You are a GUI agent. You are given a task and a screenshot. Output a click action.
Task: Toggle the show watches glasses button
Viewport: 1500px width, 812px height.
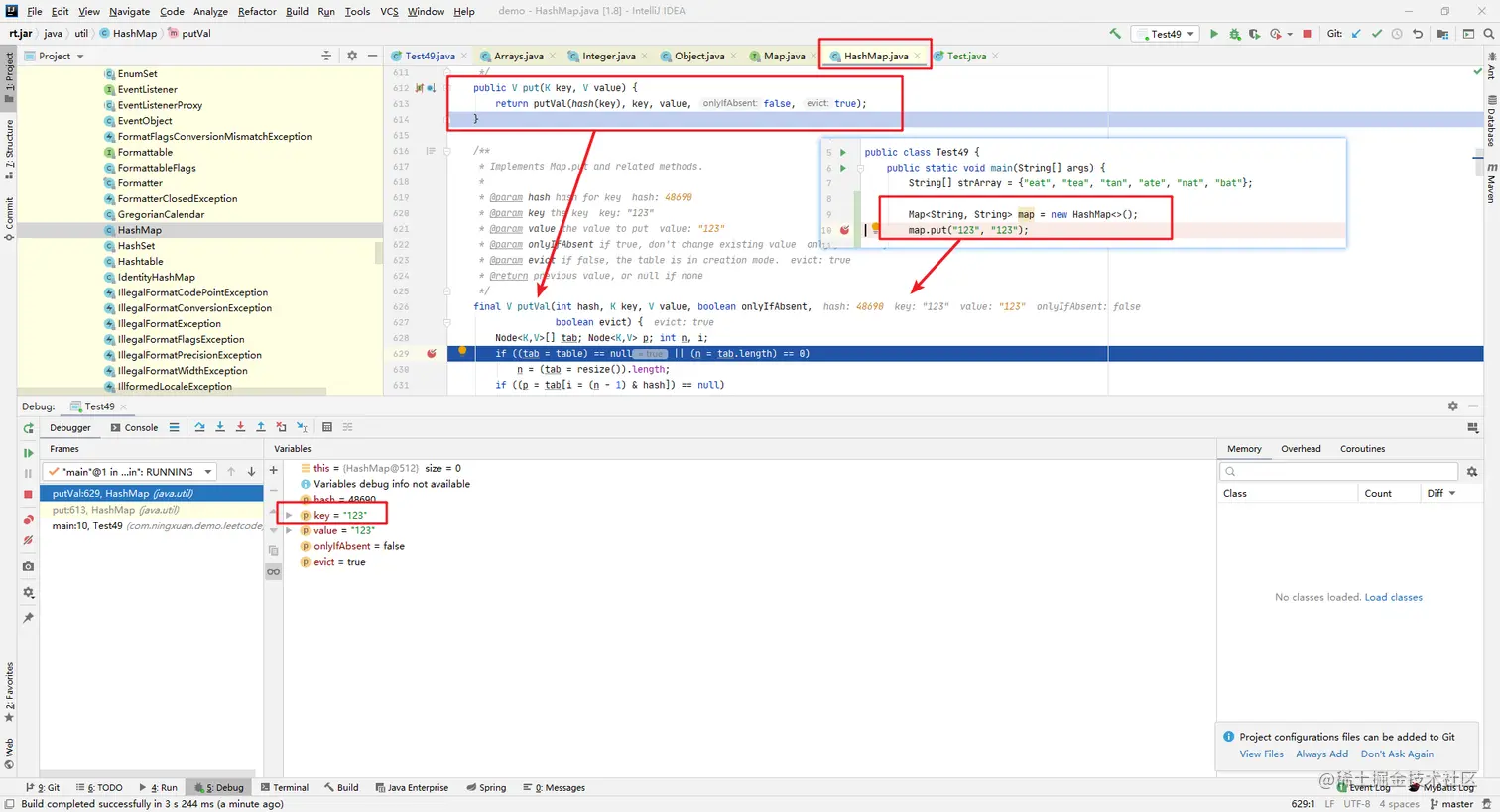pyautogui.click(x=274, y=572)
